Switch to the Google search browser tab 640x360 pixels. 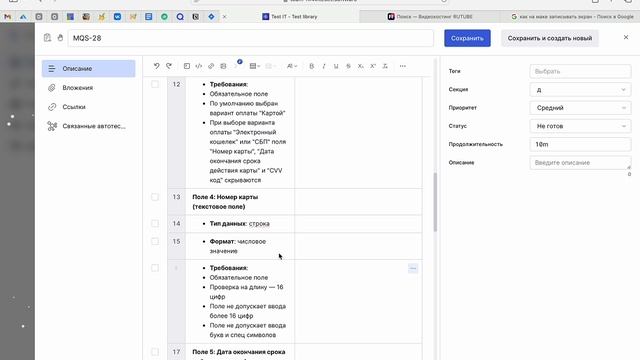pyautogui.click(x=571, y=17)
